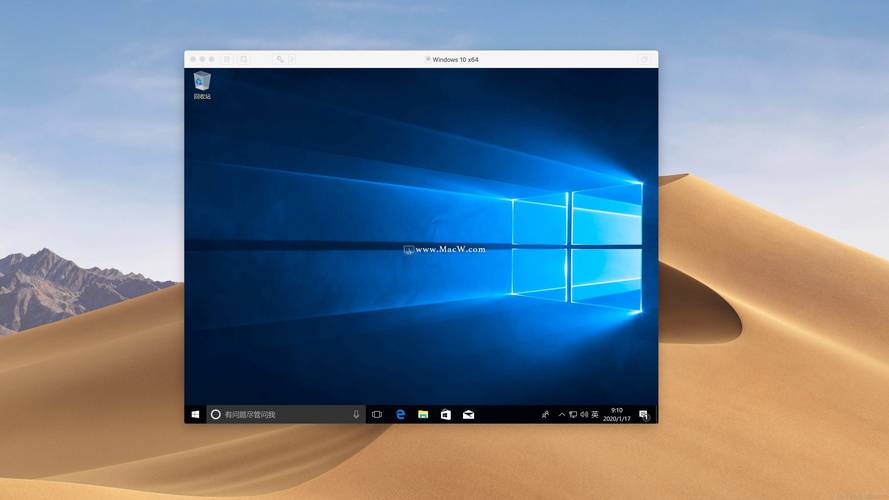Expand the hidden system tray icons
Viewport: 889px width, 500px height.
[561, 414]
